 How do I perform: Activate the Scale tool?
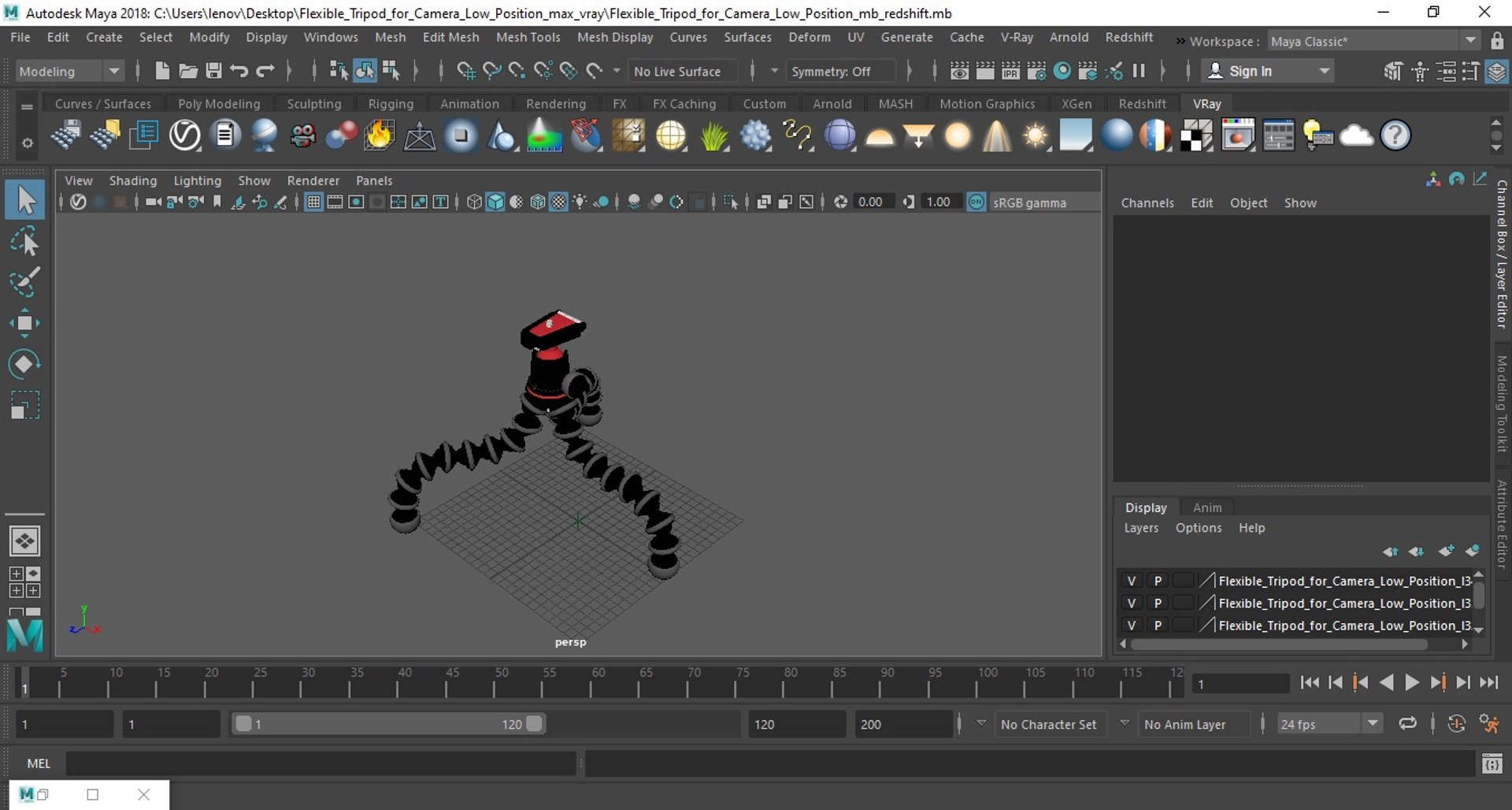click(x=25, y=405)
